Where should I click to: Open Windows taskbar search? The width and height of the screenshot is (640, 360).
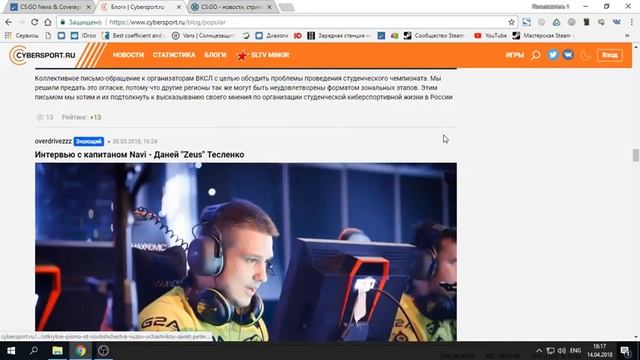click(34, 351)
